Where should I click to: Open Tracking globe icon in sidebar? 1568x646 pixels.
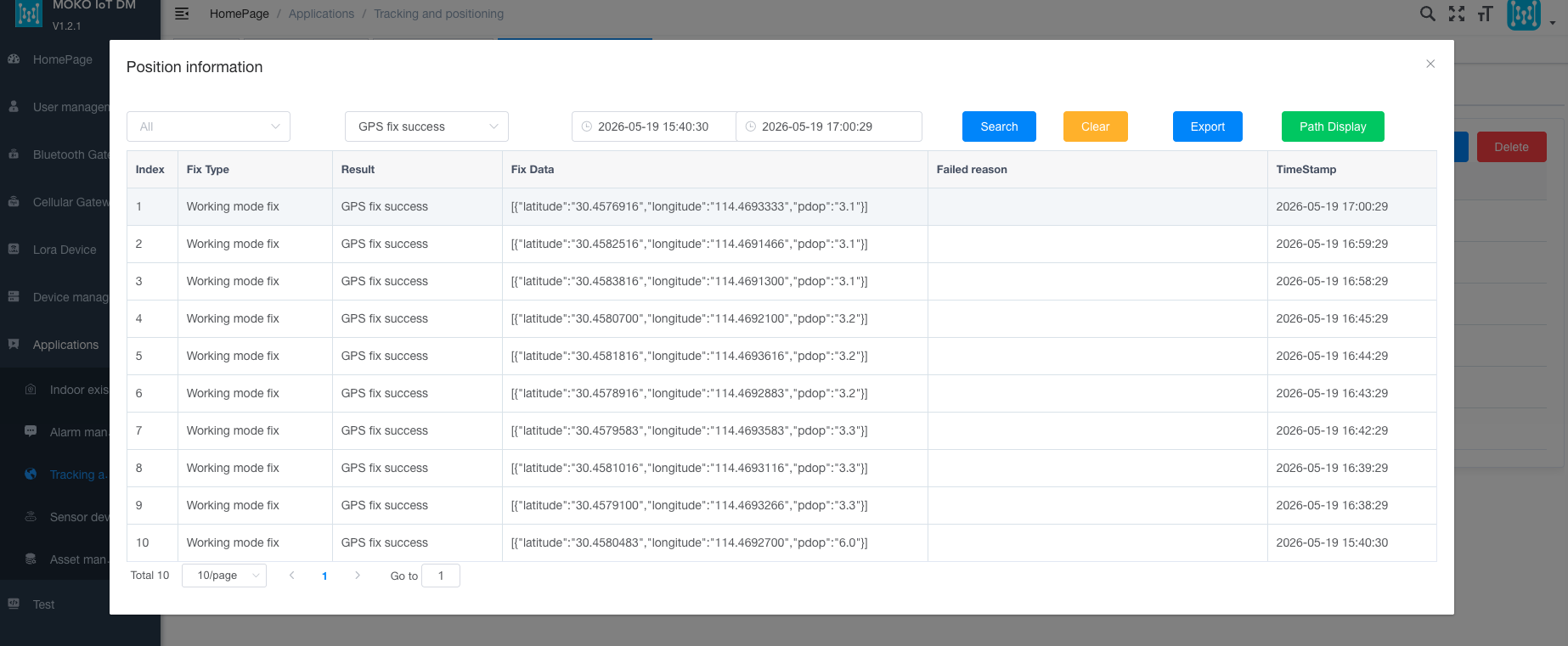tap(31, 475)
